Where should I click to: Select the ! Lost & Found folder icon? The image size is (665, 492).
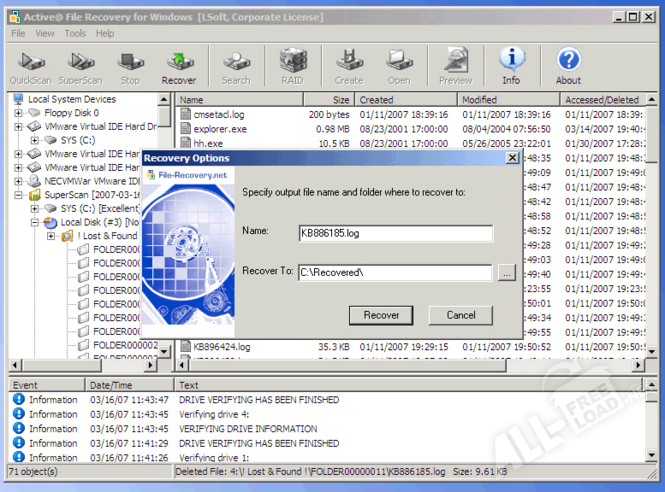[67, 236]
